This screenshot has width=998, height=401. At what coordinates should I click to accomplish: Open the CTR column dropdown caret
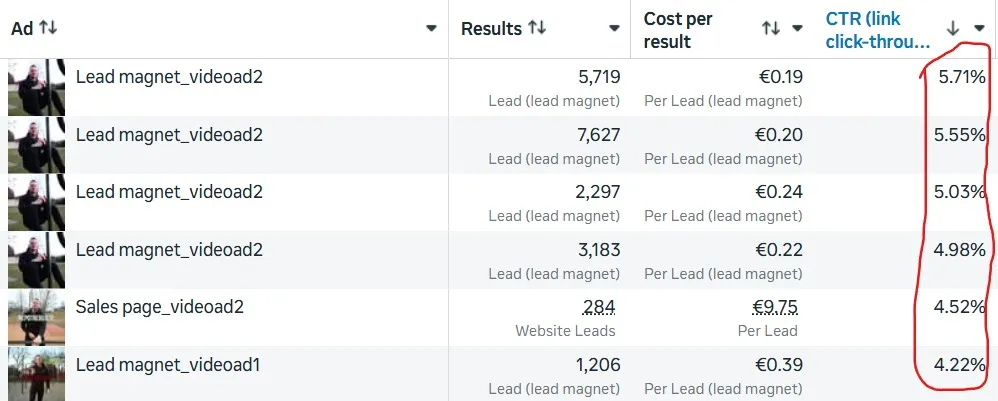980,28
